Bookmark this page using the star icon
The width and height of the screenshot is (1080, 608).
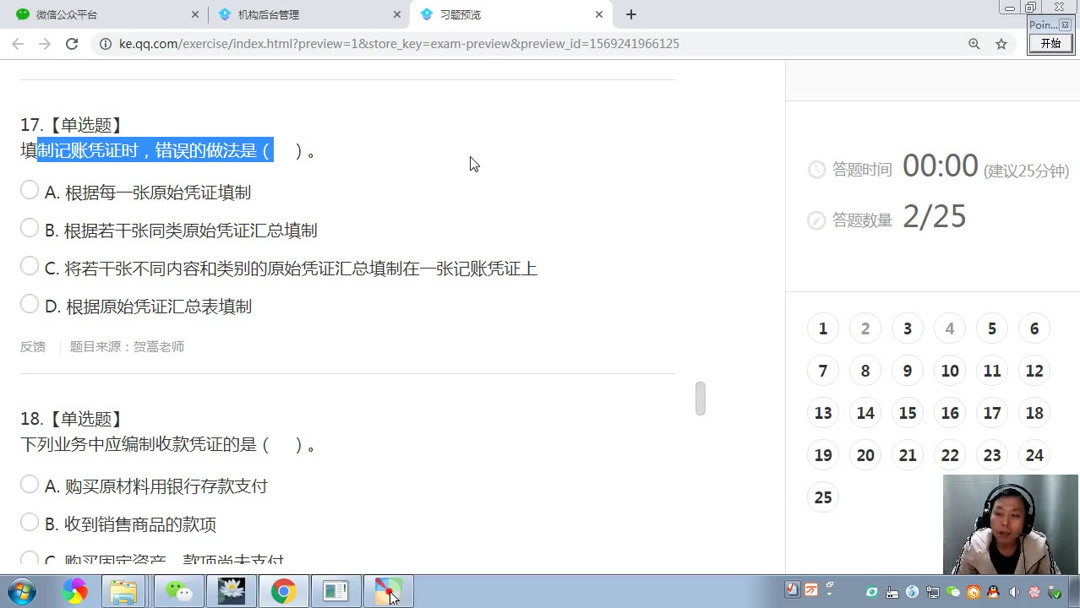(1001, 44)
